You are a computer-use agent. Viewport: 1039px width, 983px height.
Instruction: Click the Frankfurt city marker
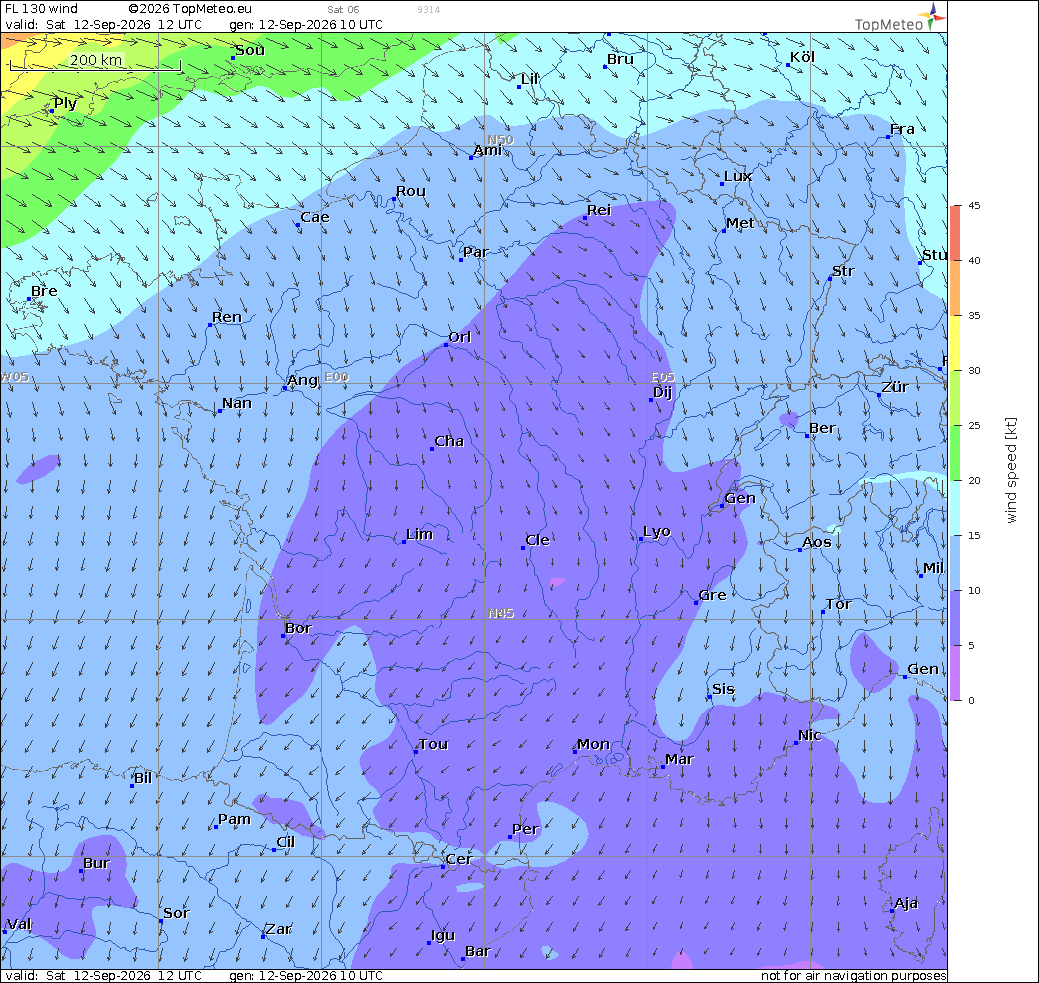coord(888,137)
